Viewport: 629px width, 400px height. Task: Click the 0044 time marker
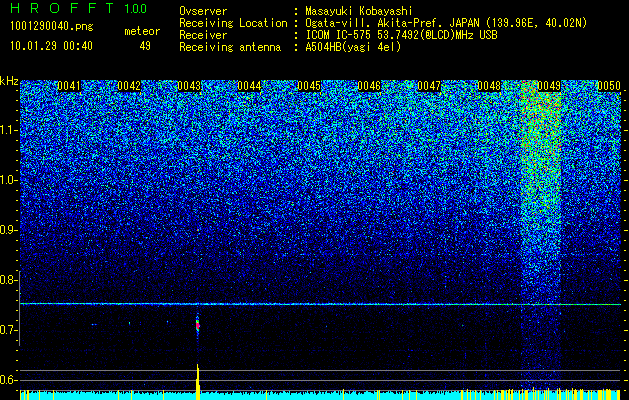click(249, 86)
